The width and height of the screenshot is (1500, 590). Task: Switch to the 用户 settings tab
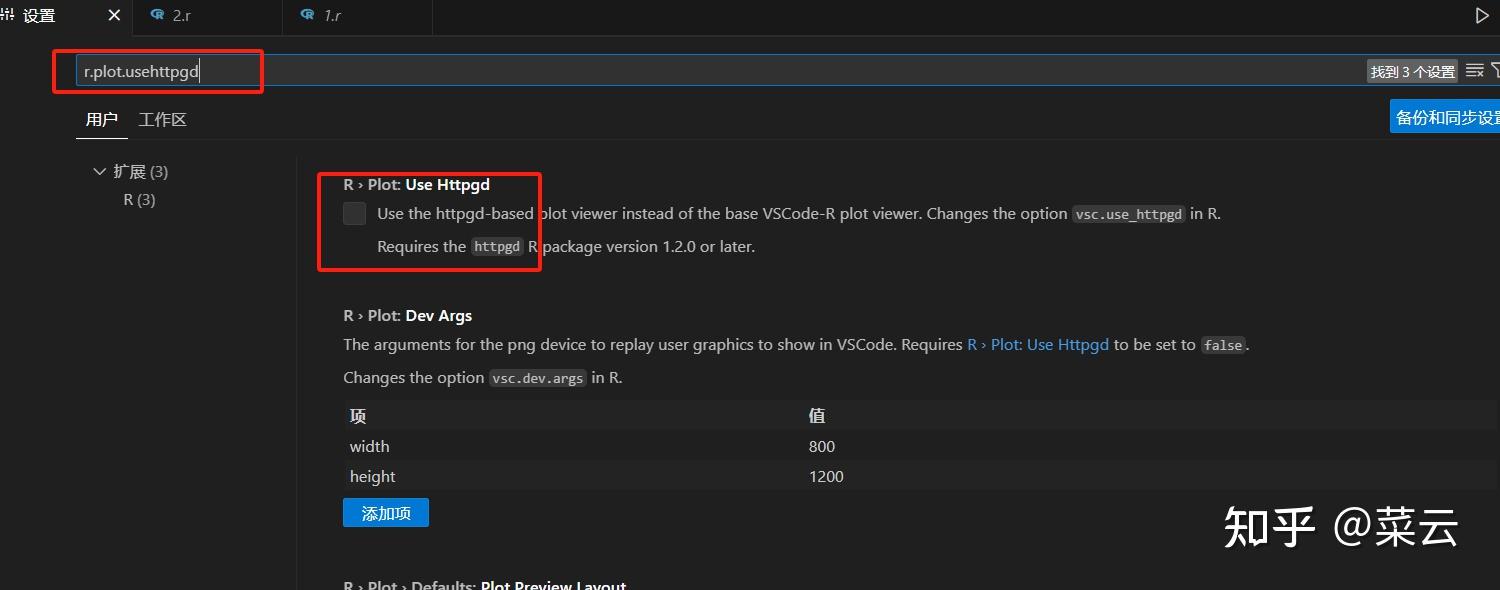[x=101, y=119]
